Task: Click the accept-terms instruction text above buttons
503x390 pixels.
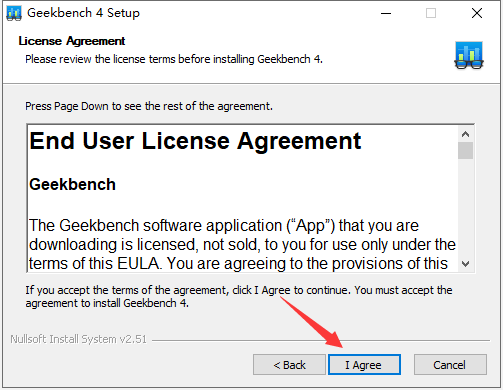Action: point(239,297)
